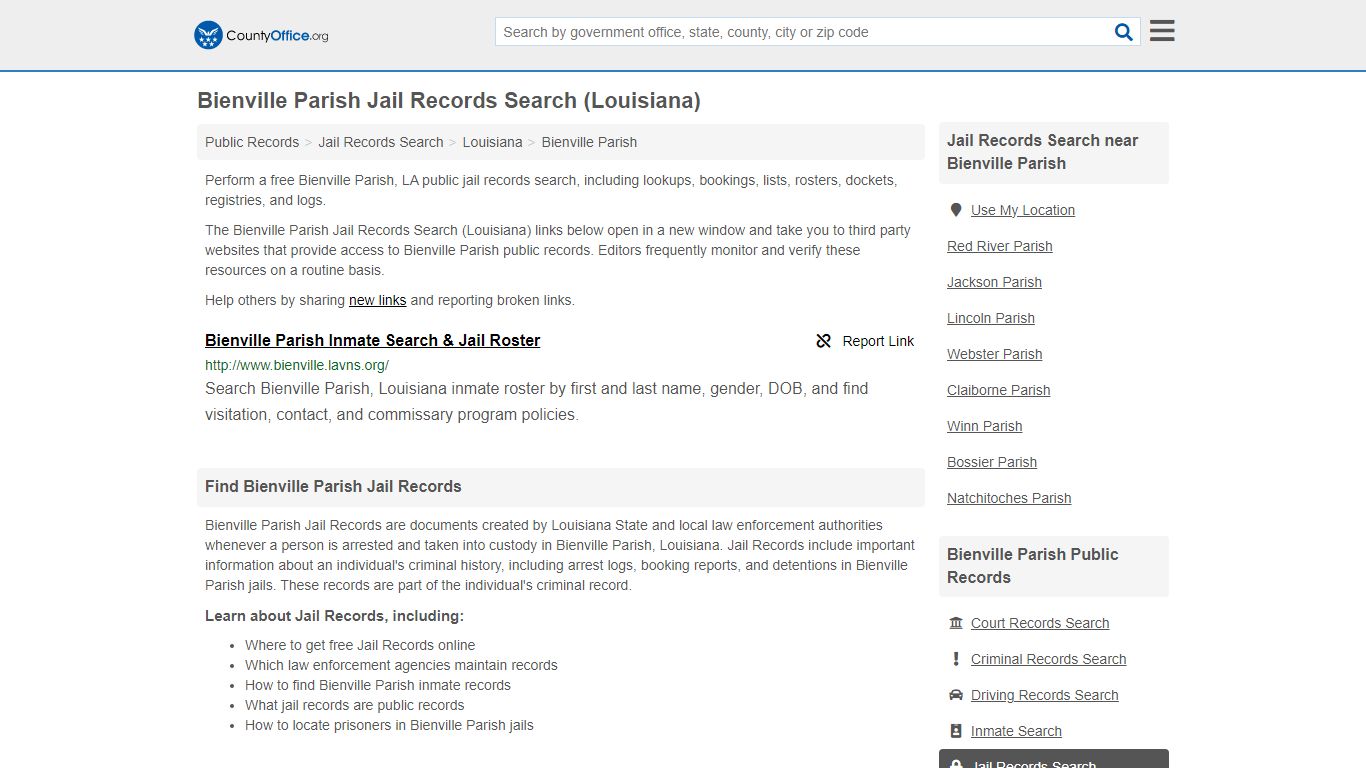
Task: Select the highlighted Jail Records Search item
Action: coord(1054,759)
